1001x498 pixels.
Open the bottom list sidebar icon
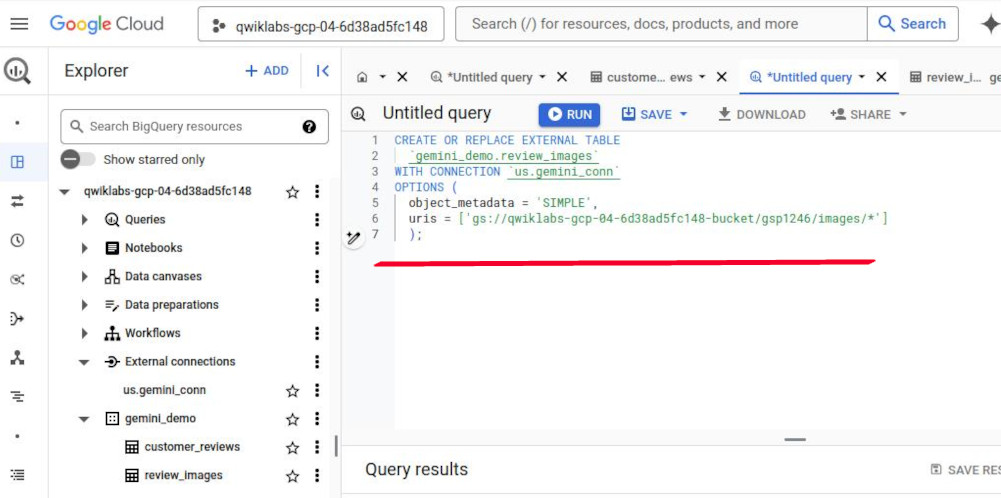[x=17, y=474]
